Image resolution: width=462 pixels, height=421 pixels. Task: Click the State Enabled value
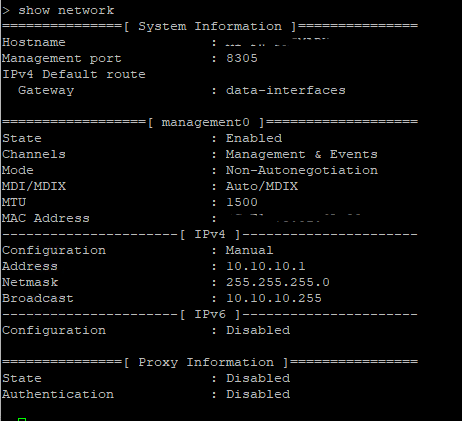[x=254, y=138]
